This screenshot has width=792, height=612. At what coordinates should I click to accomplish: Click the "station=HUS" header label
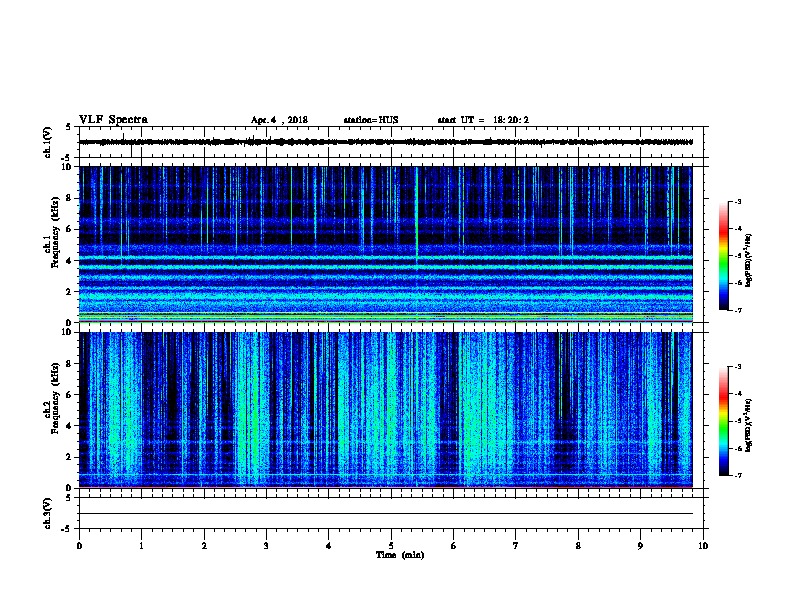click(371, 120)
